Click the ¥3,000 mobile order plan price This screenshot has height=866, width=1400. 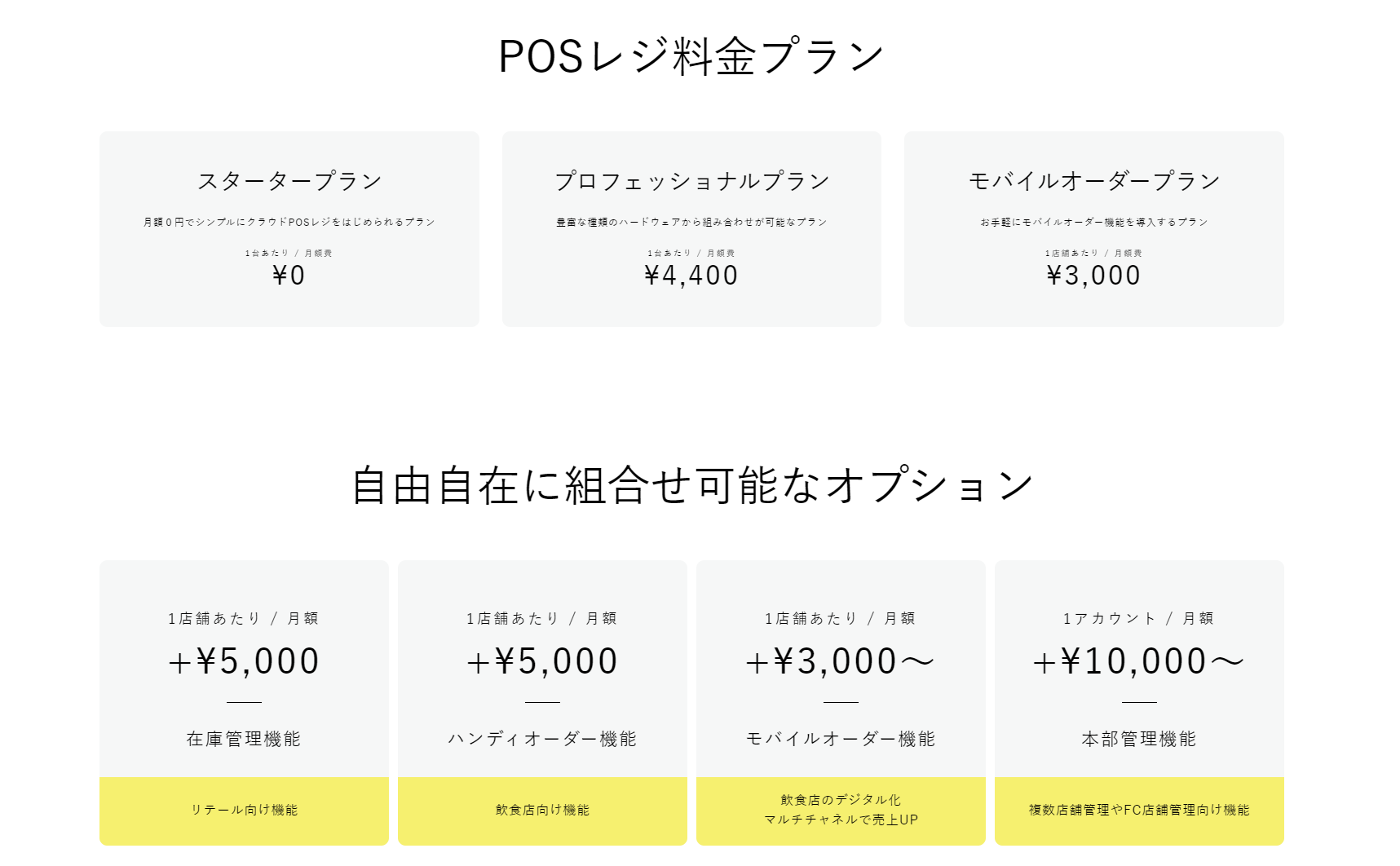pyautogui.click(x=1093, y=276)
